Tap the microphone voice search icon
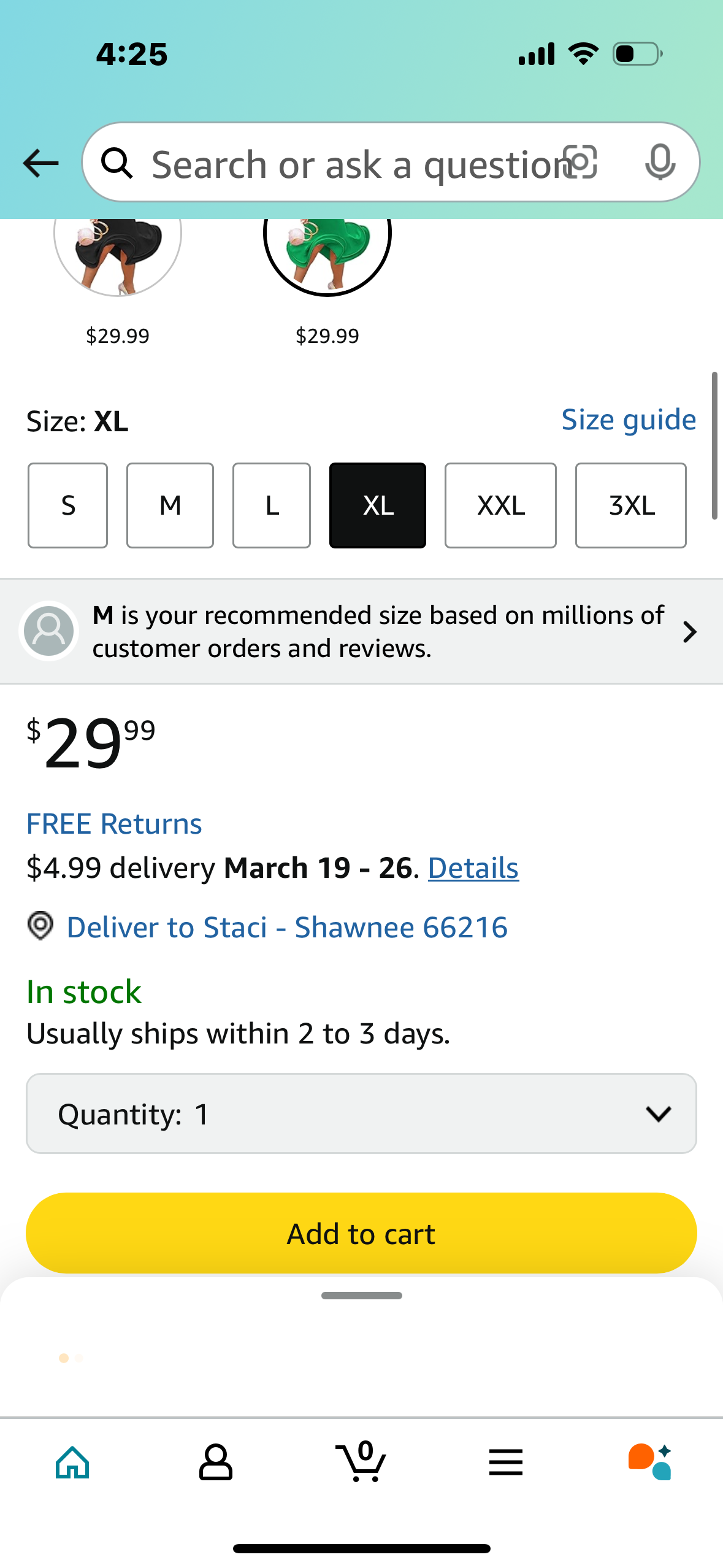 tap(660, 163)
